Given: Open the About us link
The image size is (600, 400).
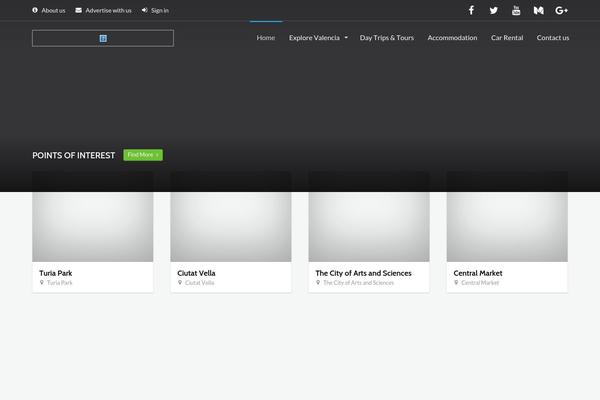Looking at the screenshot, I should point(53,10).
